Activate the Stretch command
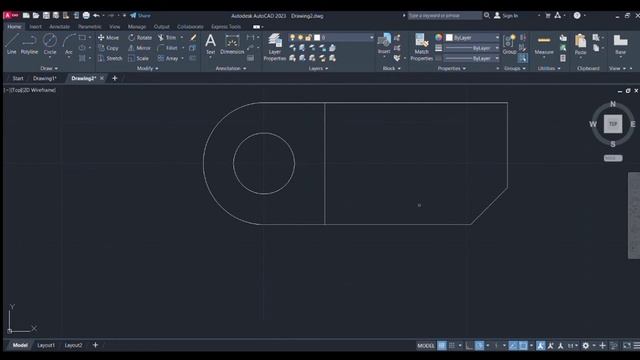This screenshot has height=360, width=640. 110,58
